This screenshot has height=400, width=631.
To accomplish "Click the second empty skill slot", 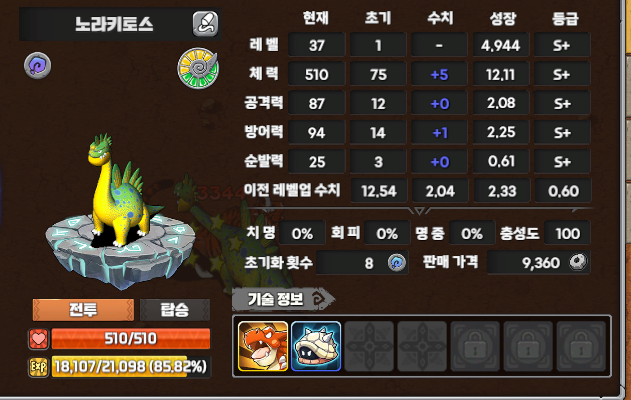I will 422,346.
